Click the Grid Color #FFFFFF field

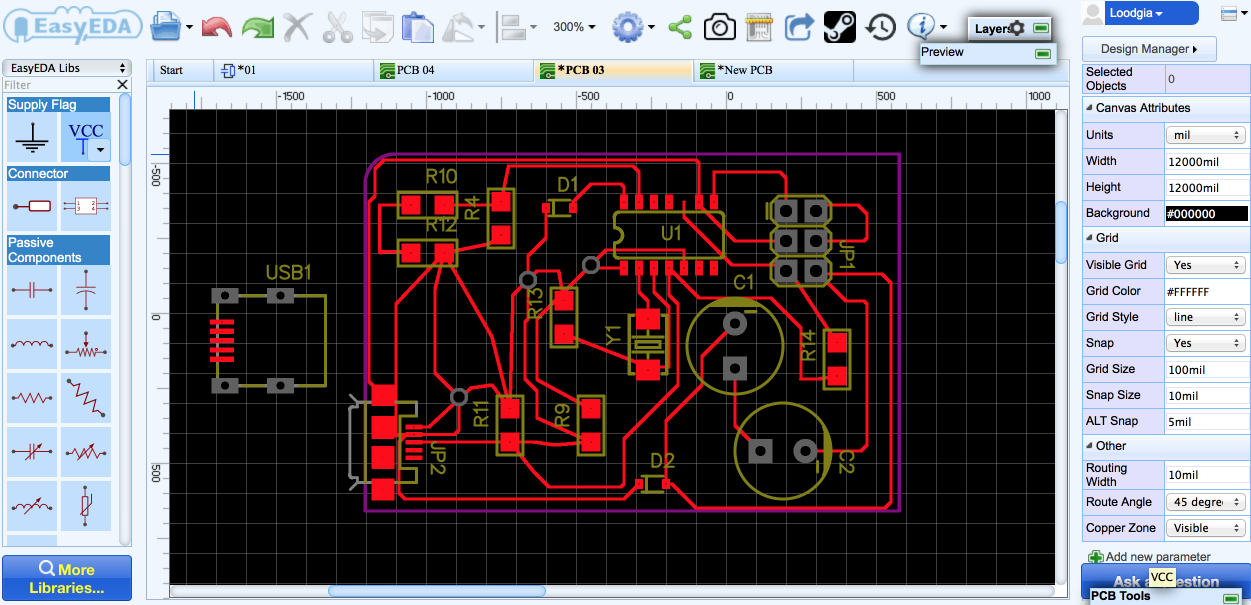click(1206, 291)
